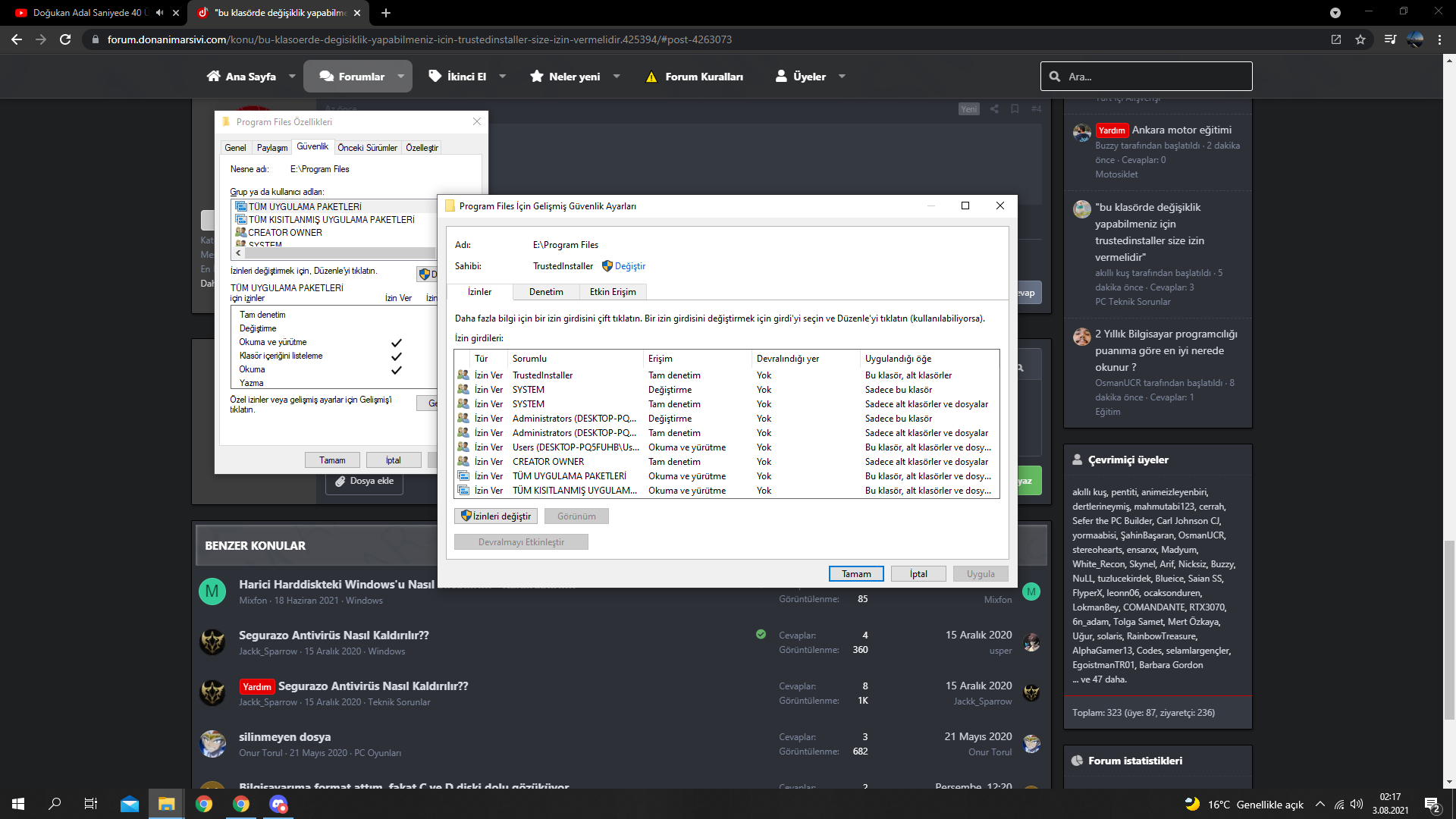The width and height of the screenshot is (1456, 819).
Task: Bookmark the forum post icon
Action: pyautogui.click(x=1015, y=108)
